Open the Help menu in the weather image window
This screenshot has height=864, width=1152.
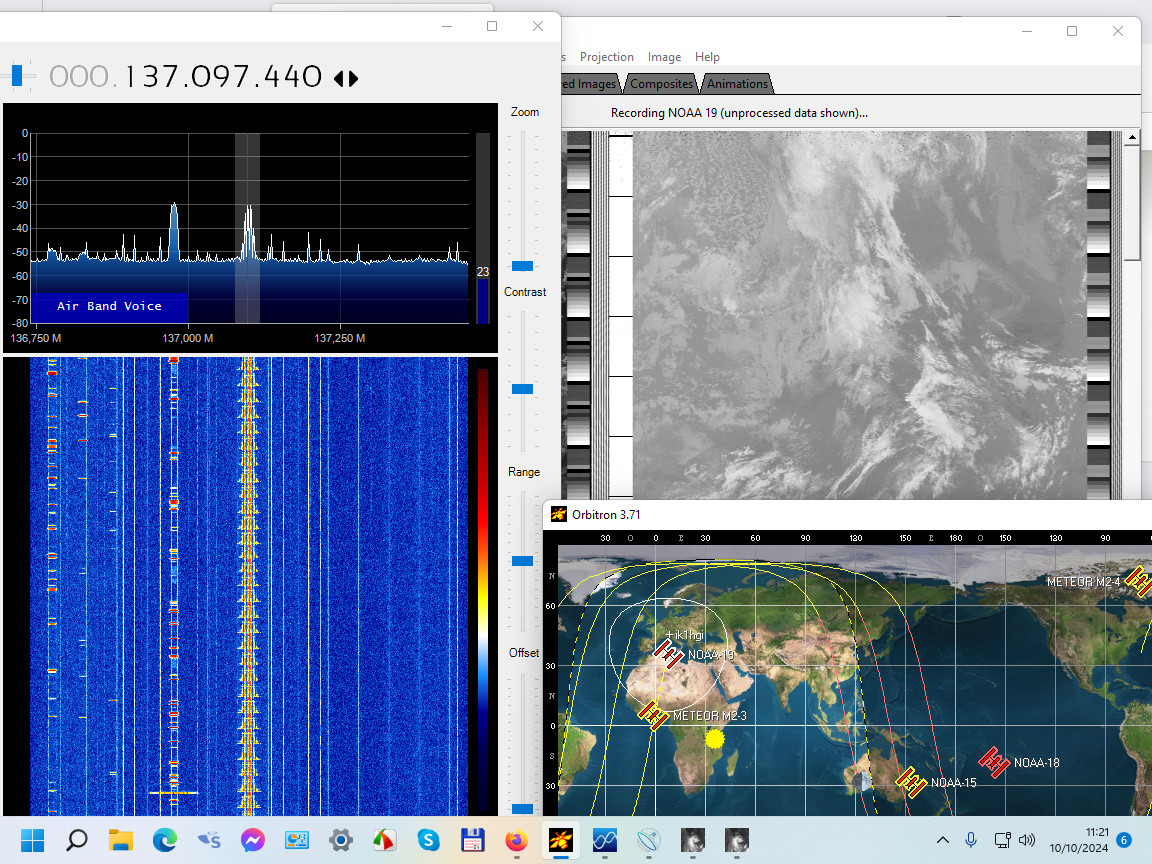(707, 57)
